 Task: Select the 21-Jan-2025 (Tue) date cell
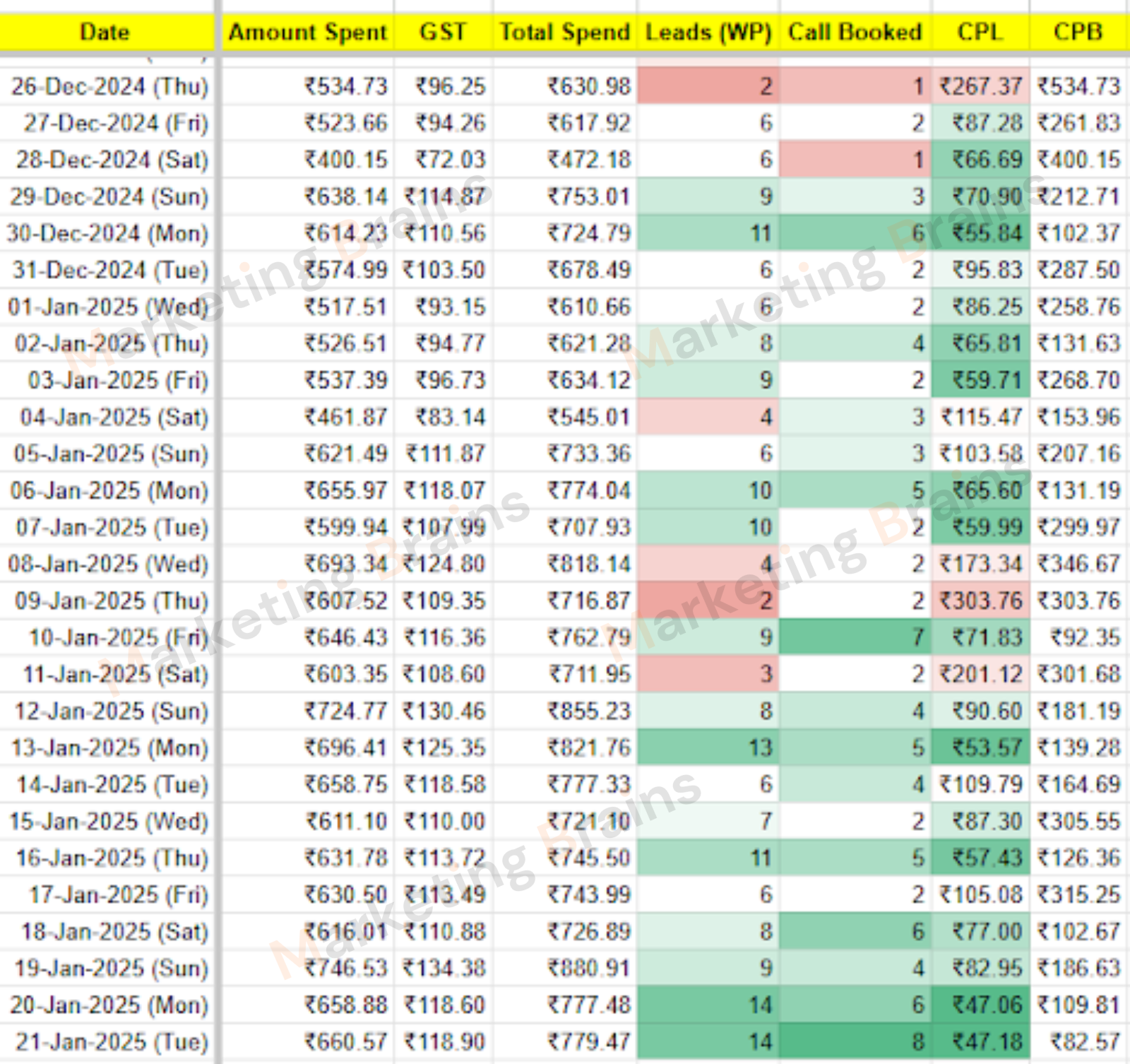click(x=112, y=1042)
